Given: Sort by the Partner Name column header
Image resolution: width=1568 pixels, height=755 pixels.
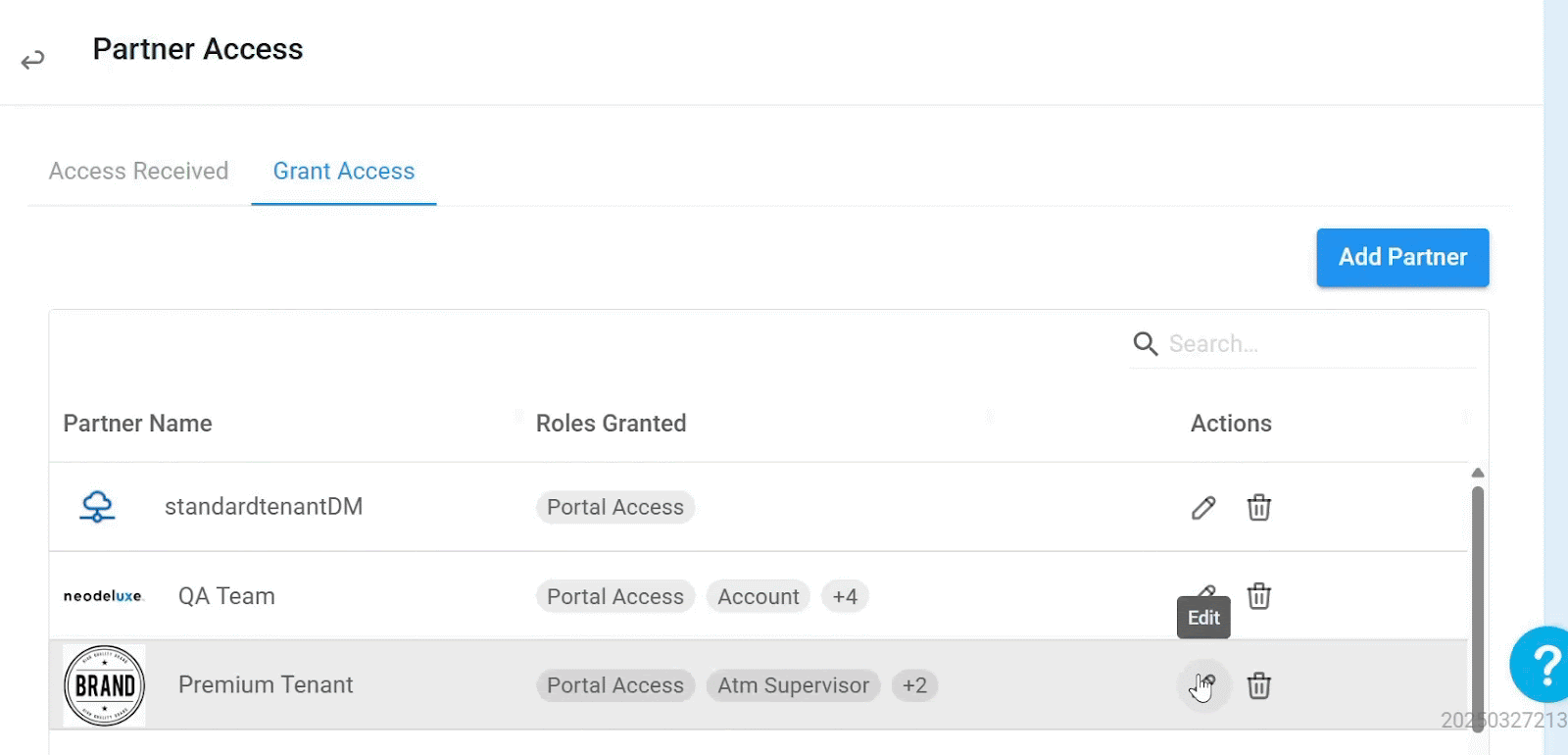Looking at the screenshot, I should tap(138, 424).
